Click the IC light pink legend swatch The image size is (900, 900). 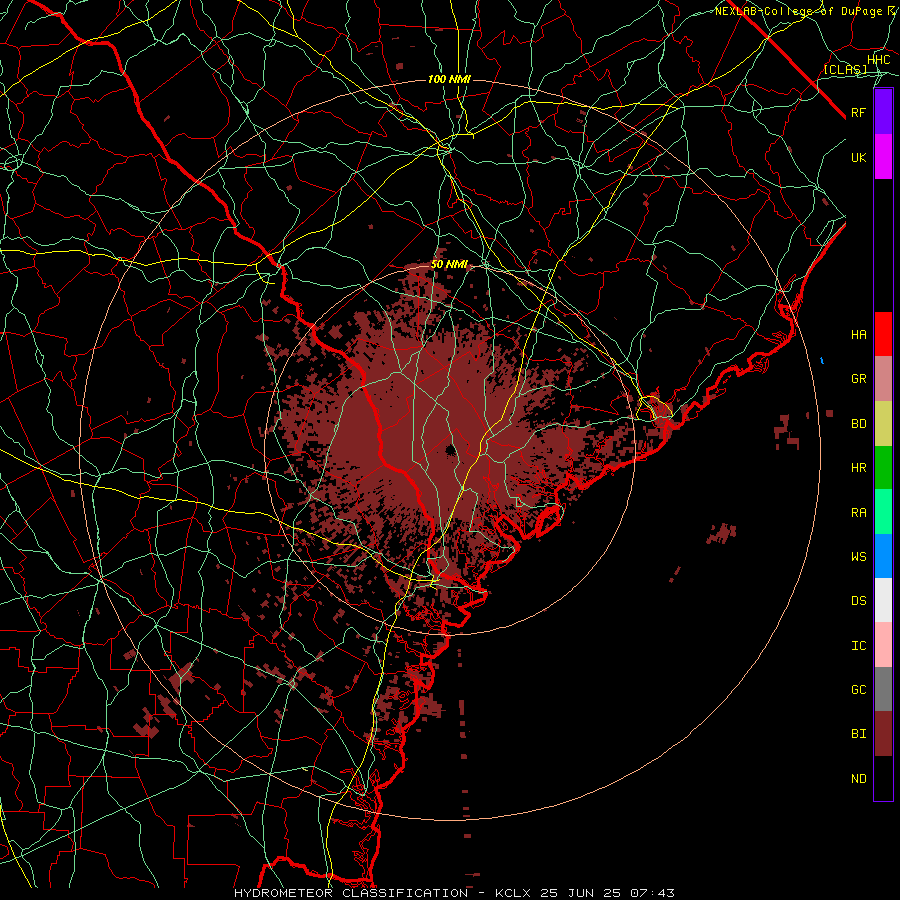pyautogui.click(x=883, y=645)
